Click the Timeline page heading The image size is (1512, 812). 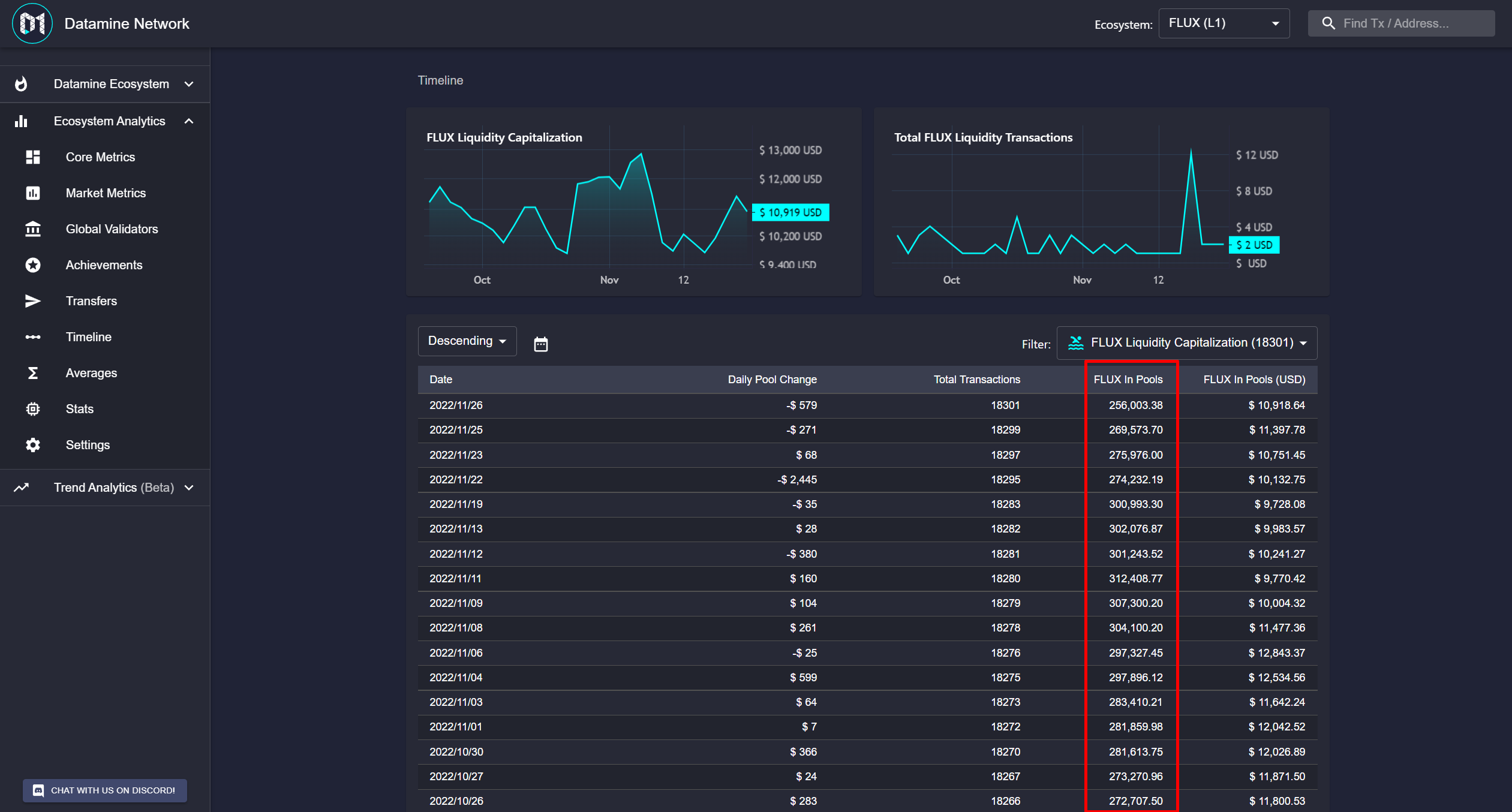coord(440,80)
